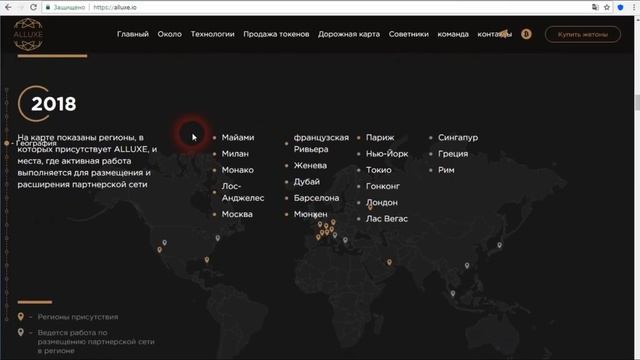Click the Гонконг city entry
Image resolution: width=640 pixels, height=360 pixels.
coord(383,186)
